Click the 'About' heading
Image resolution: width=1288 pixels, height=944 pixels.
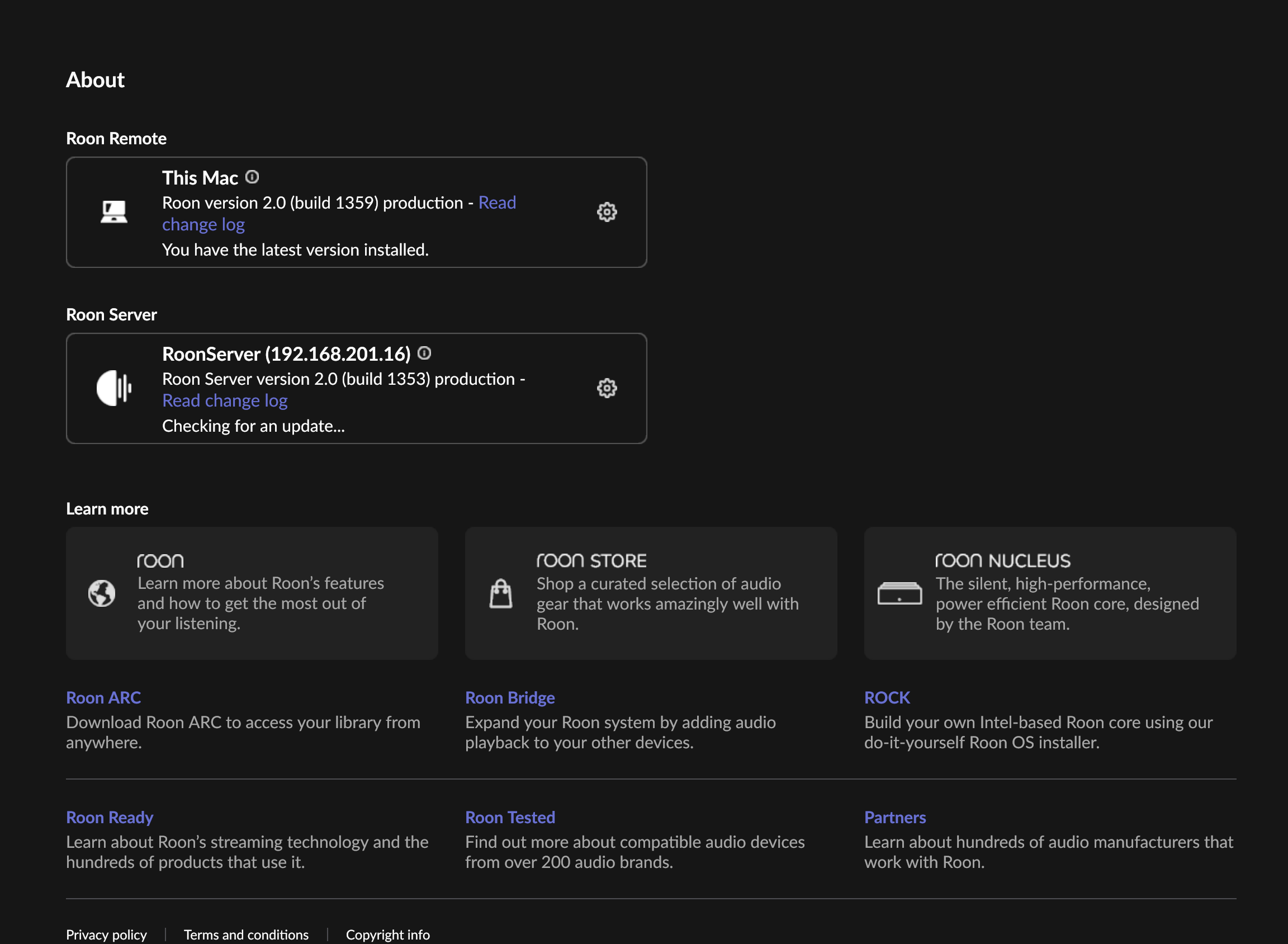click(x=96, y=79)
